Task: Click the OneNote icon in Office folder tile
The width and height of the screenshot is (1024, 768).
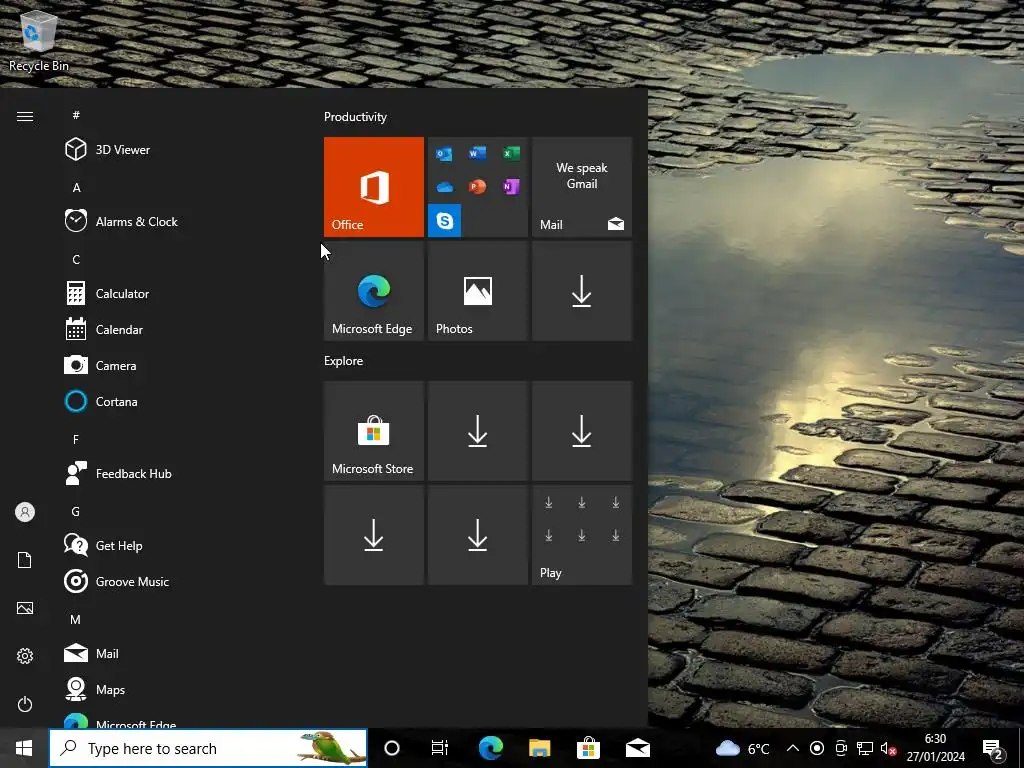Action: (x=511, y=187)
